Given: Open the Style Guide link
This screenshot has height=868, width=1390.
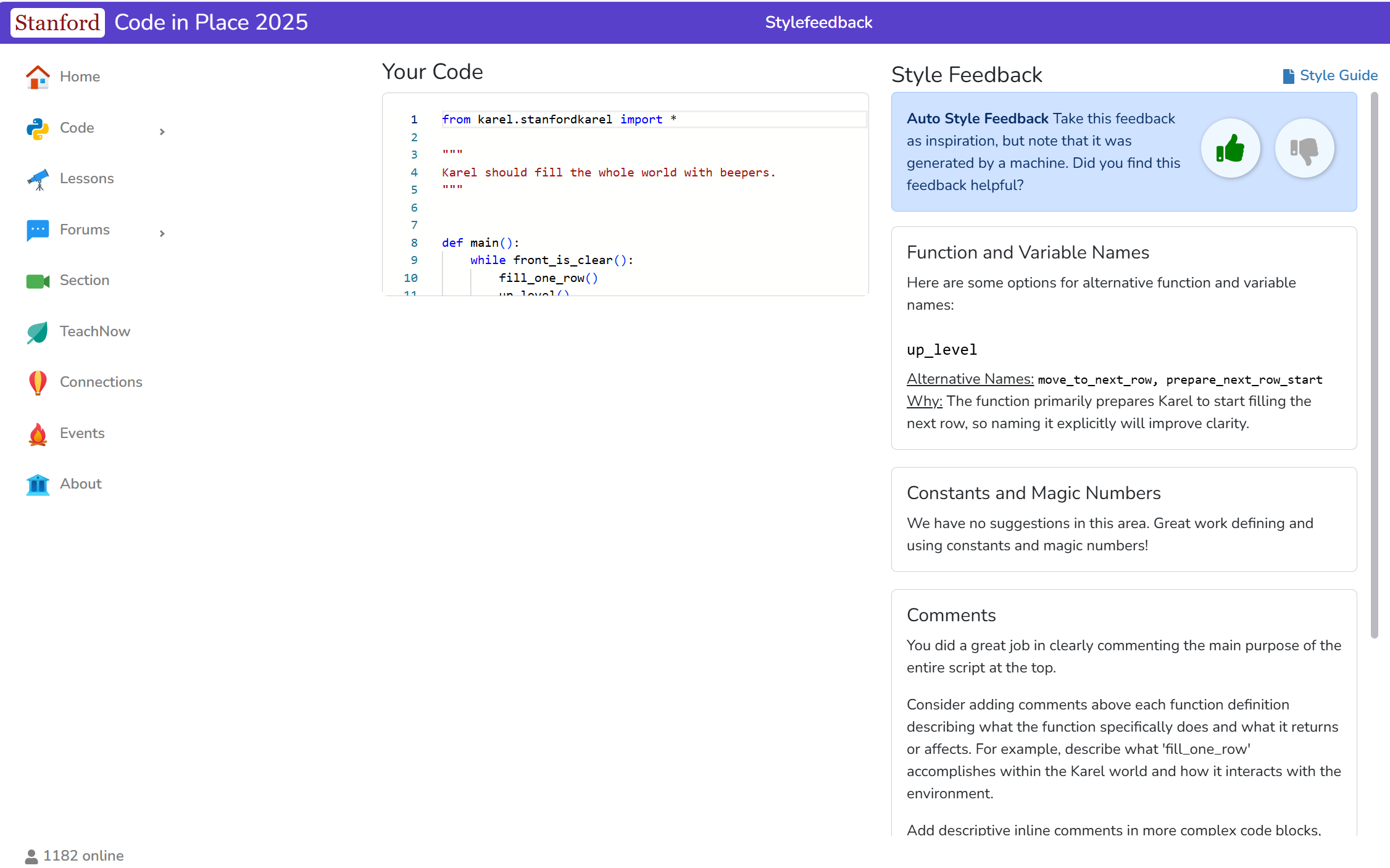Looking at the screenshot, I should [1338, 75].
